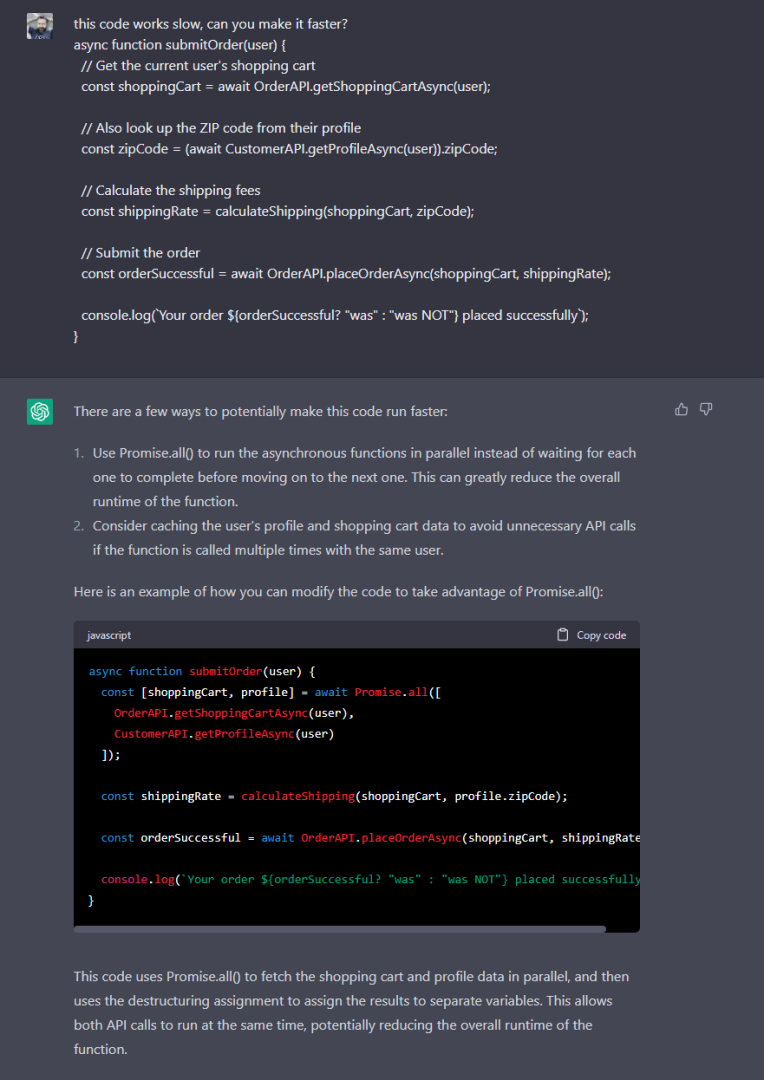Click the ChatGPT logo avatar

(x=40, y=411)
